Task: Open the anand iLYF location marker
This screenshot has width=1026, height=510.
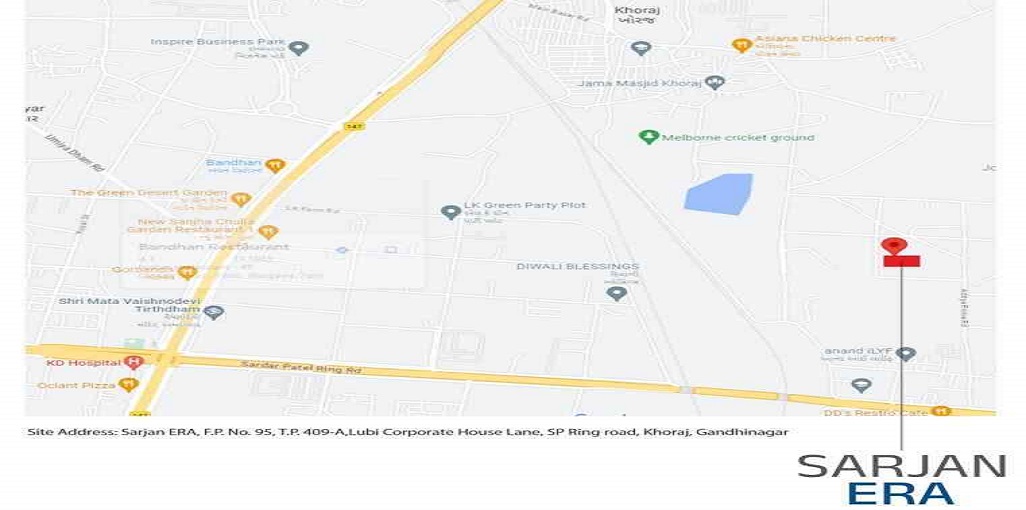Action: click(905, 354)
